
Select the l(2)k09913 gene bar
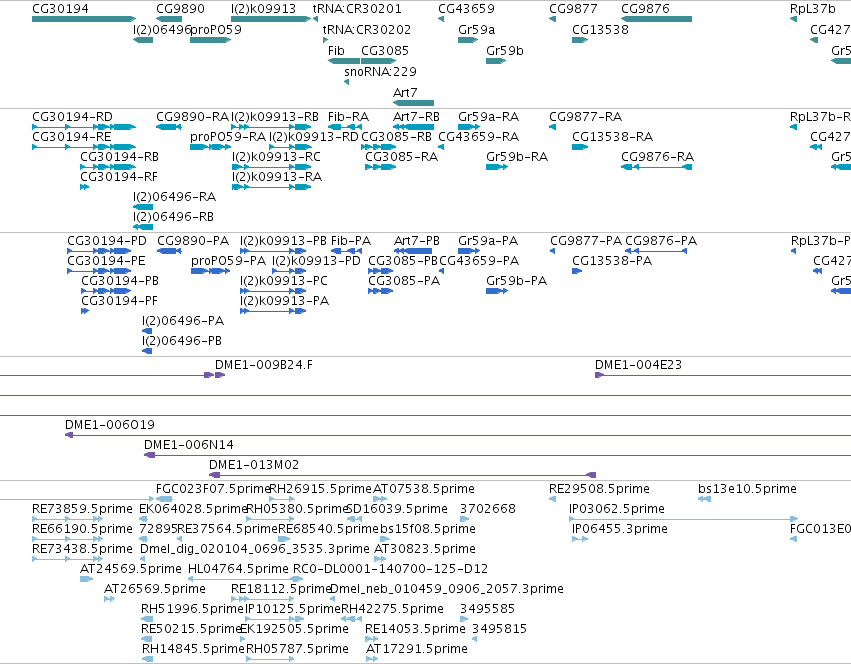click(271, 19)
